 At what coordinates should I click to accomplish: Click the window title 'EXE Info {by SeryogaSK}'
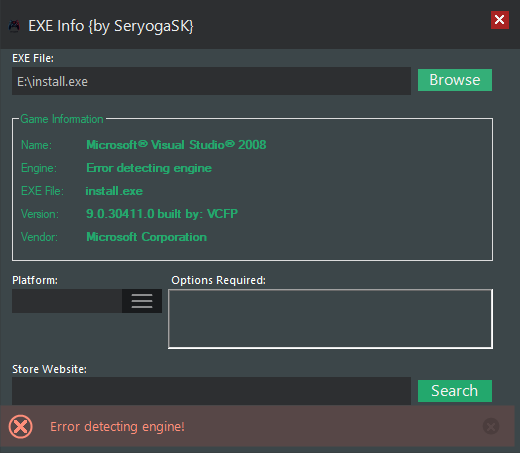pos(111,26)
